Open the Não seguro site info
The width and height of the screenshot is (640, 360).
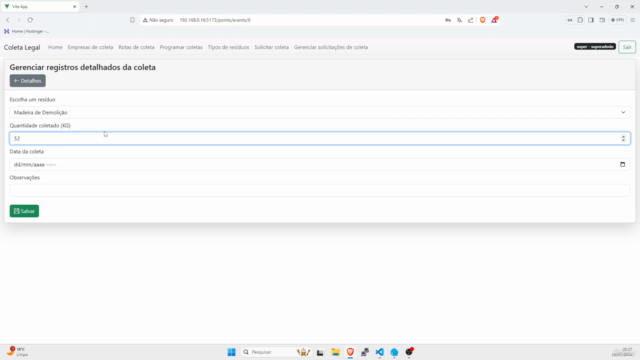click(158, 20)
